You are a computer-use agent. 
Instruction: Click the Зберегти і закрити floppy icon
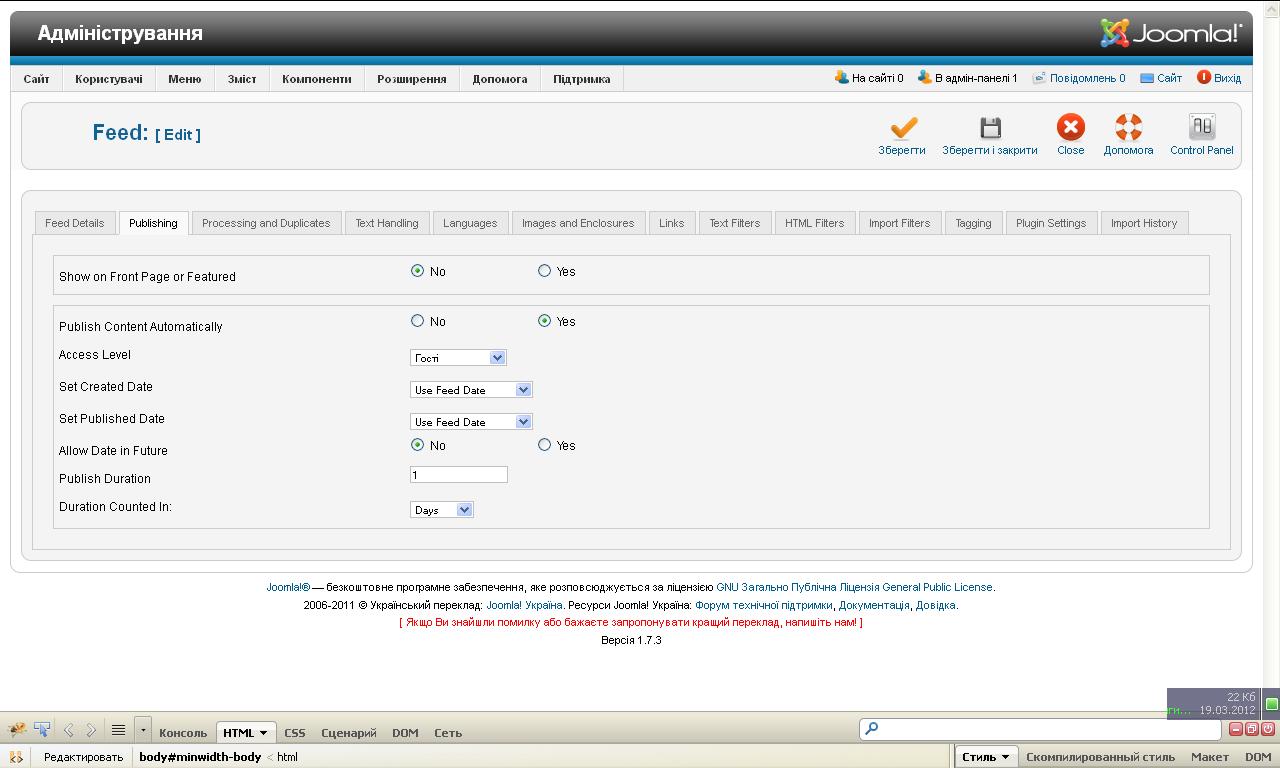coord(990,127)
